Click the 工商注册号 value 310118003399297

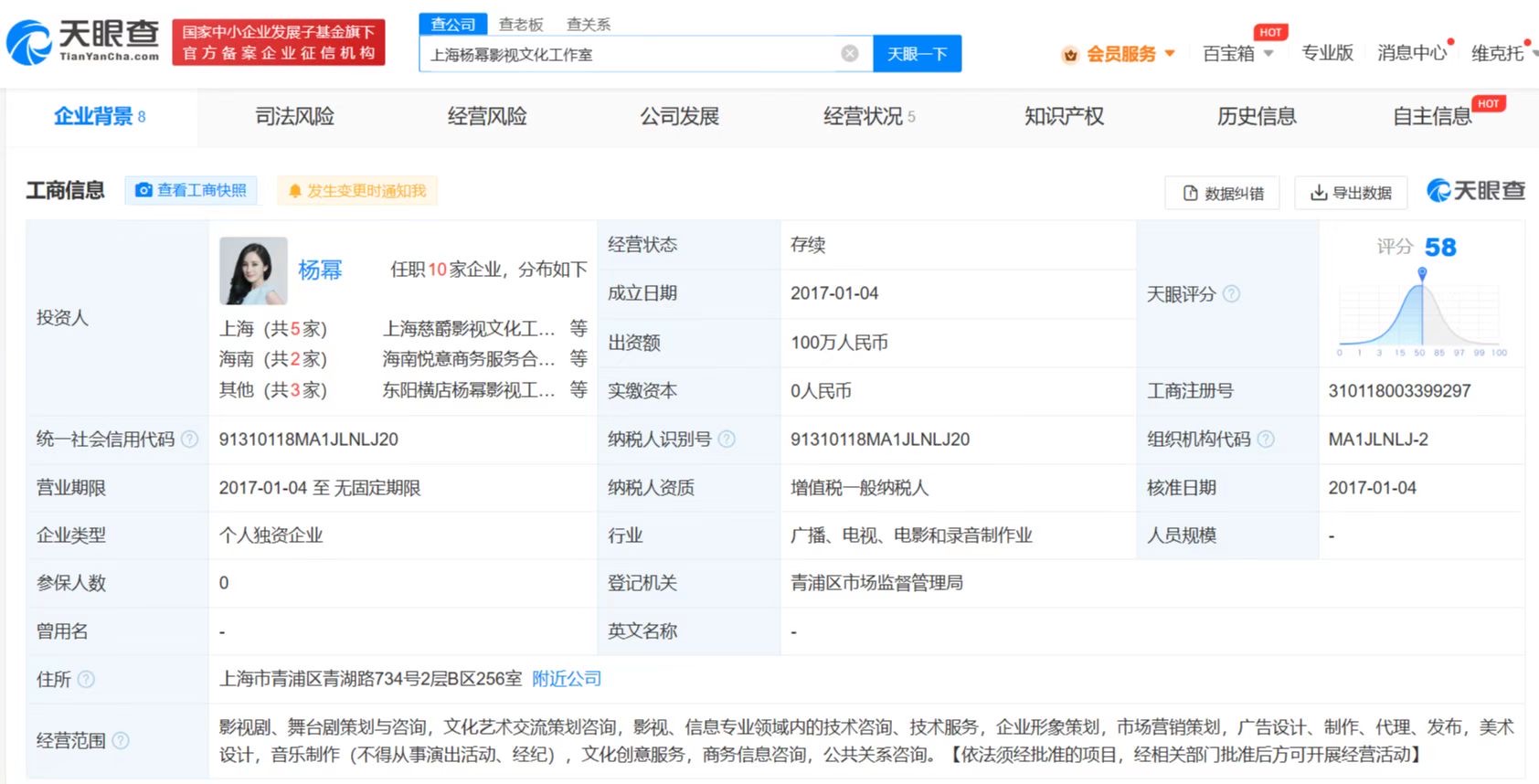1399,391
